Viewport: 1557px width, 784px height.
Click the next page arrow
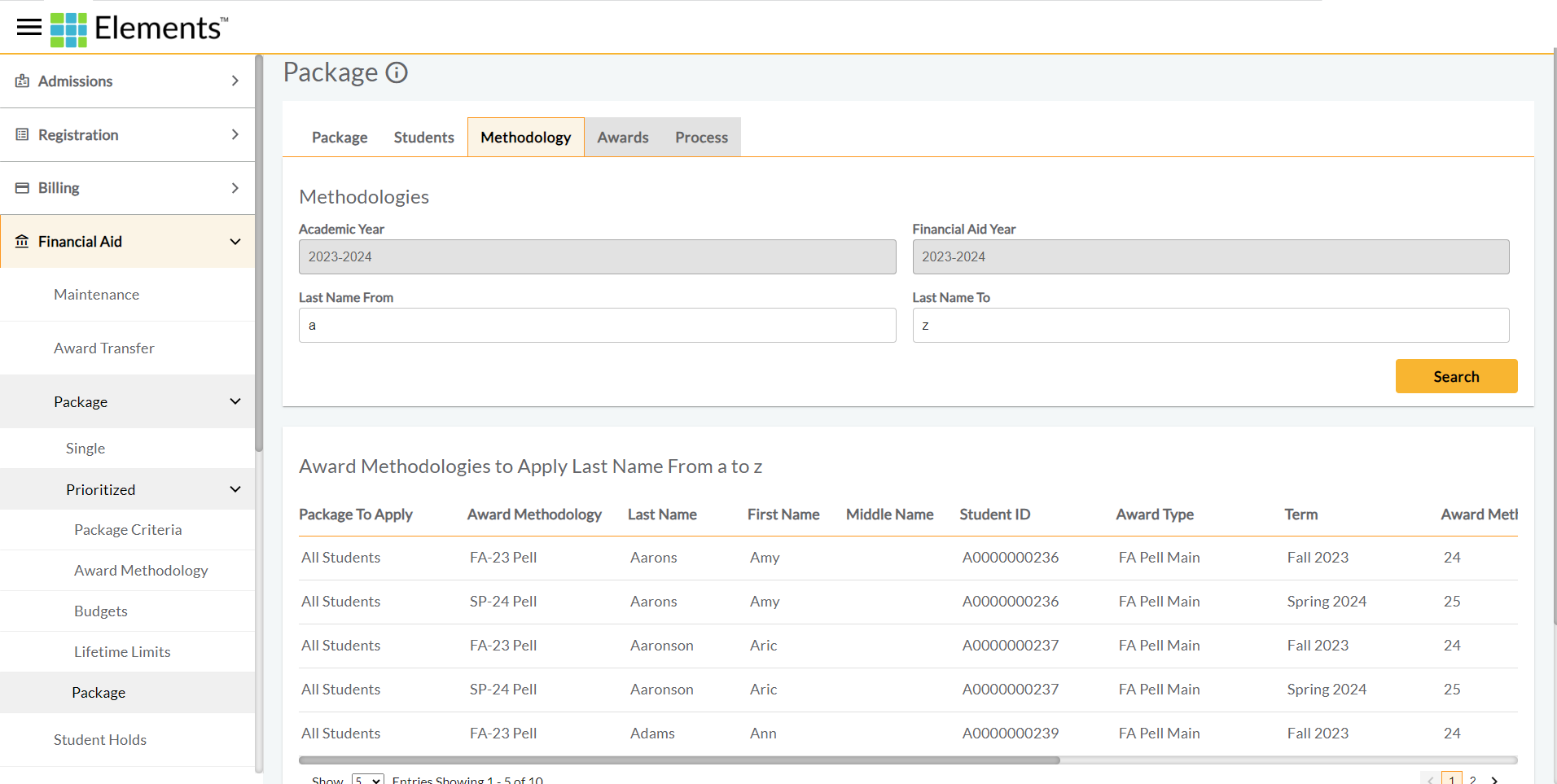pos(1494,780)
